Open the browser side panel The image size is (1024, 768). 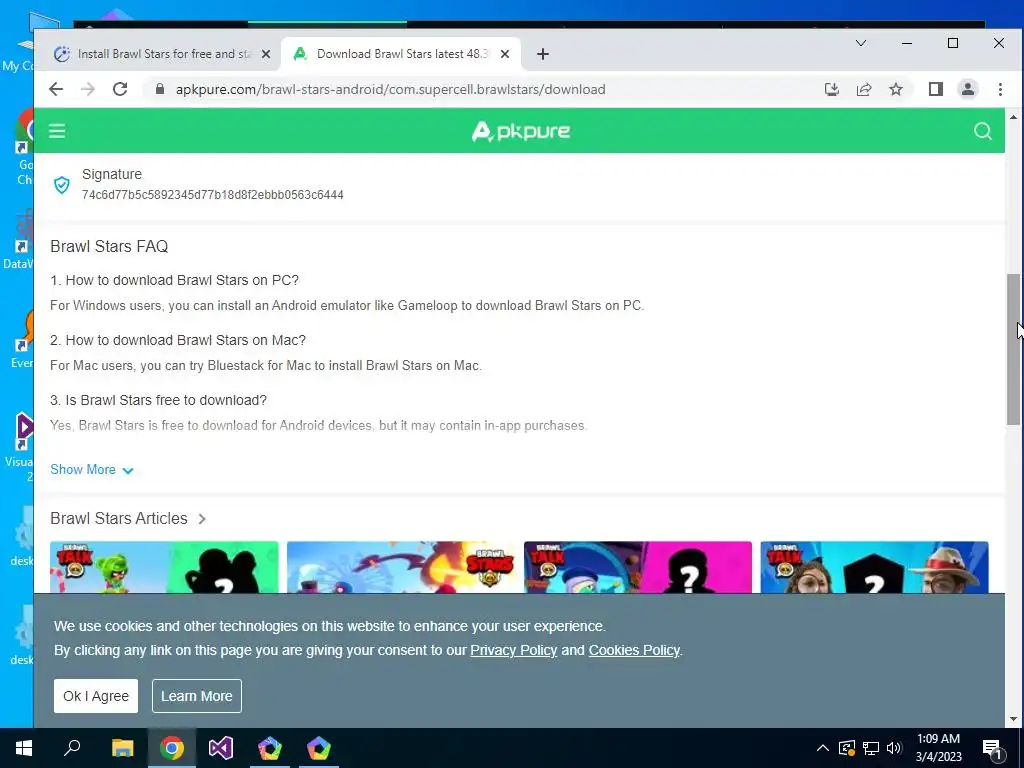point(935,89)
